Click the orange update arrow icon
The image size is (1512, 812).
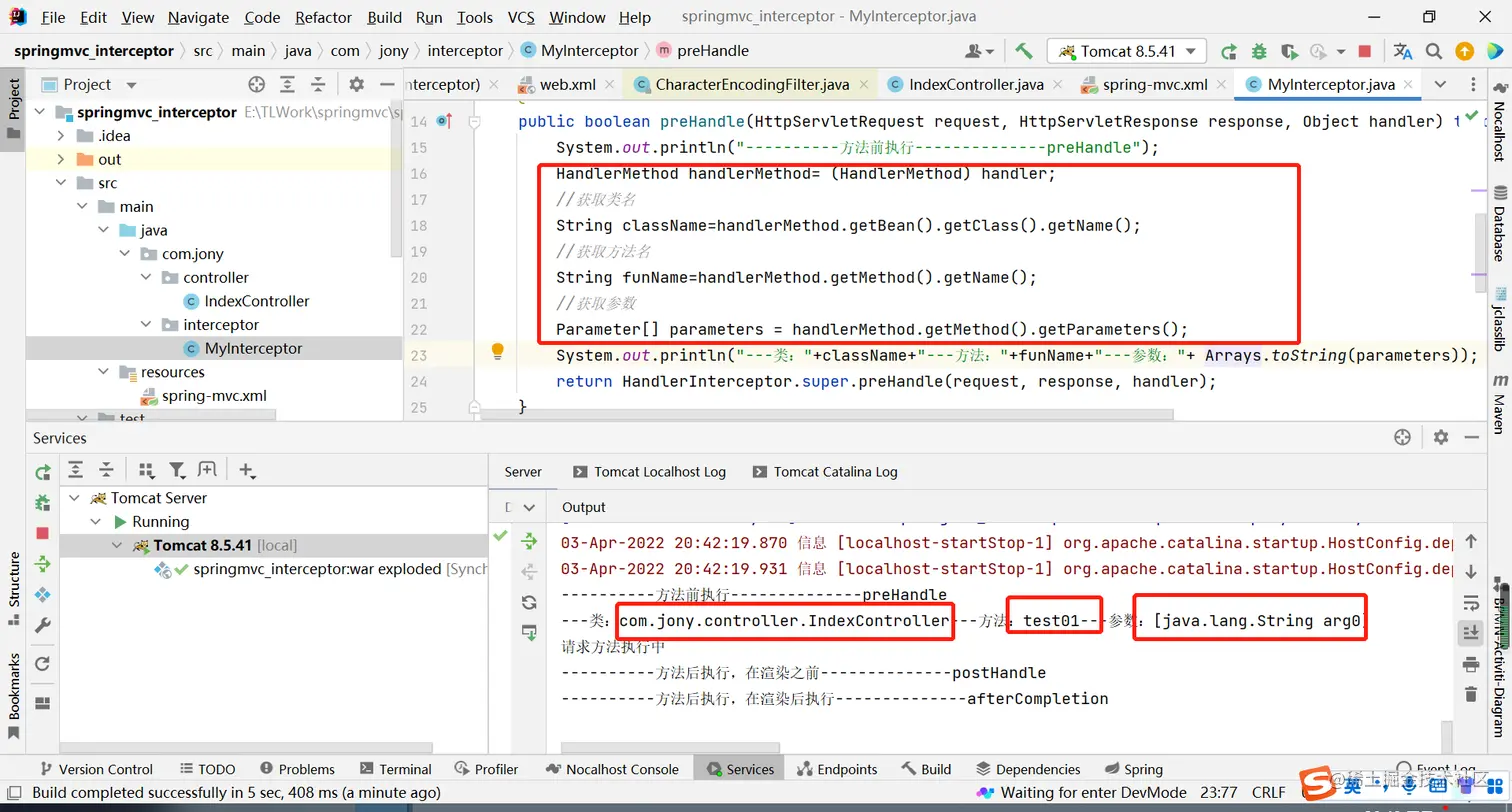click(x=1464, y=51)
